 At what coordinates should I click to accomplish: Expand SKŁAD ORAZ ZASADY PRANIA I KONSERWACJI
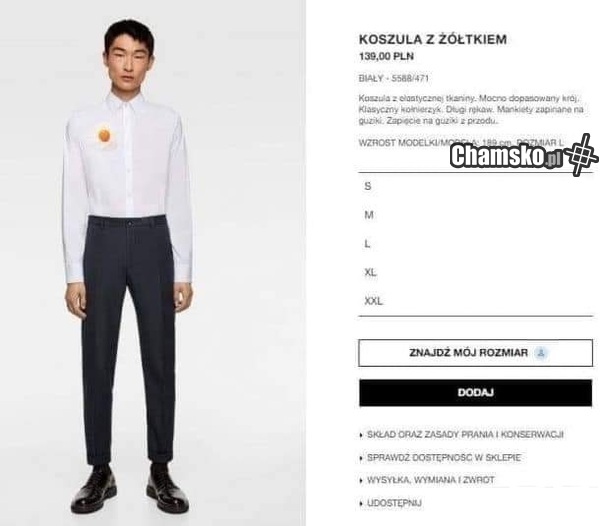point(465,435)
